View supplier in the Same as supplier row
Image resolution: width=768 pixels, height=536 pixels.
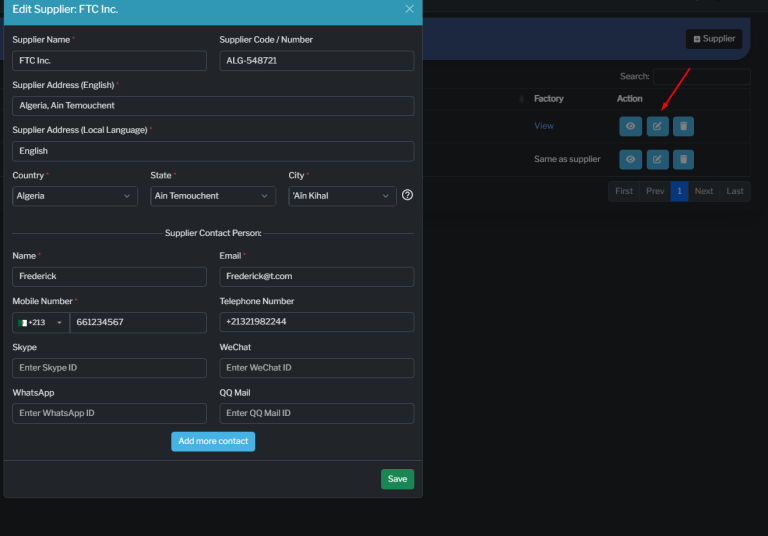tap(630, 159)
